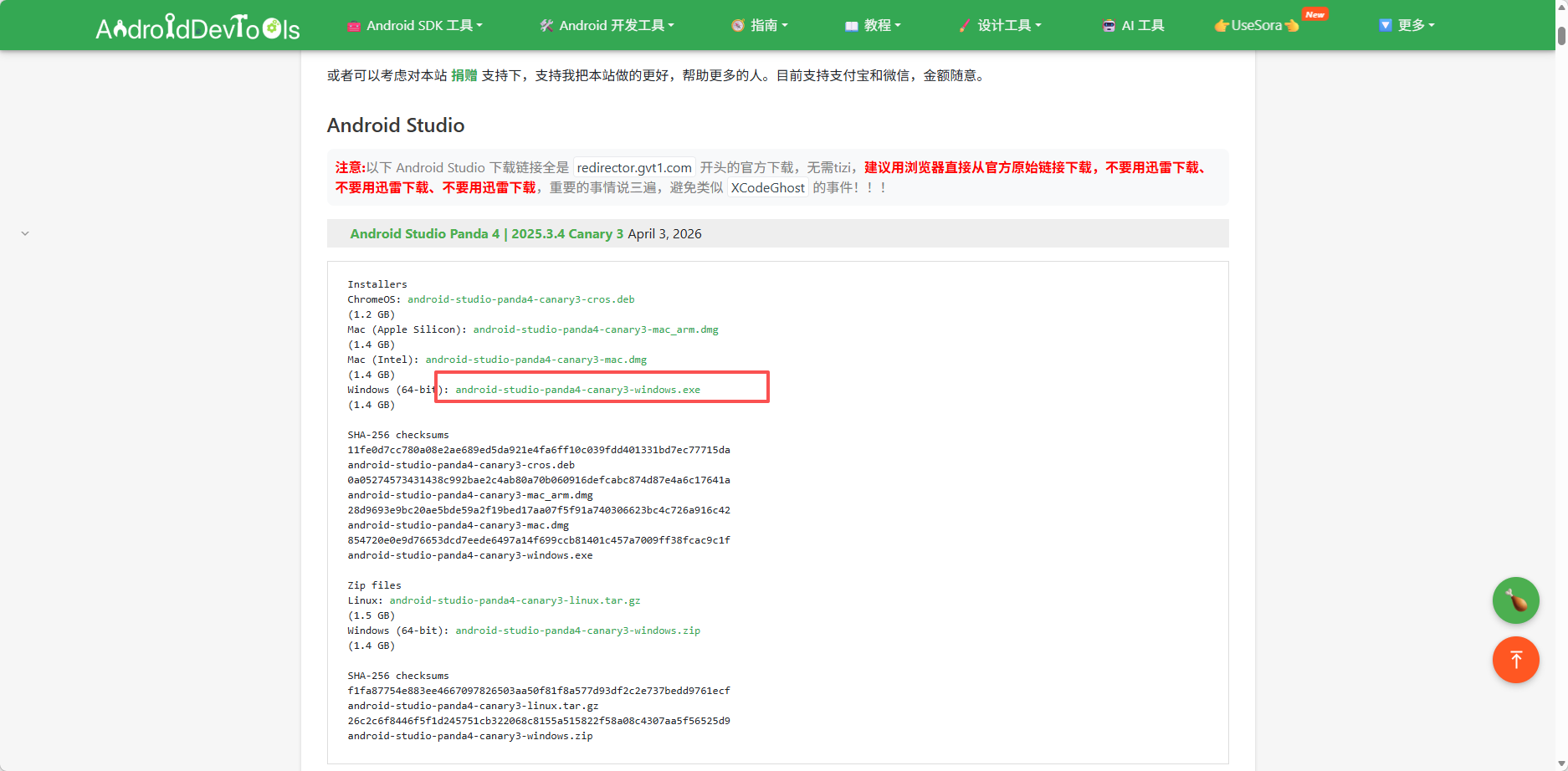
Task: Click the (1.2 GB) ChromeOS size text
Action: (x=372, y=314)
